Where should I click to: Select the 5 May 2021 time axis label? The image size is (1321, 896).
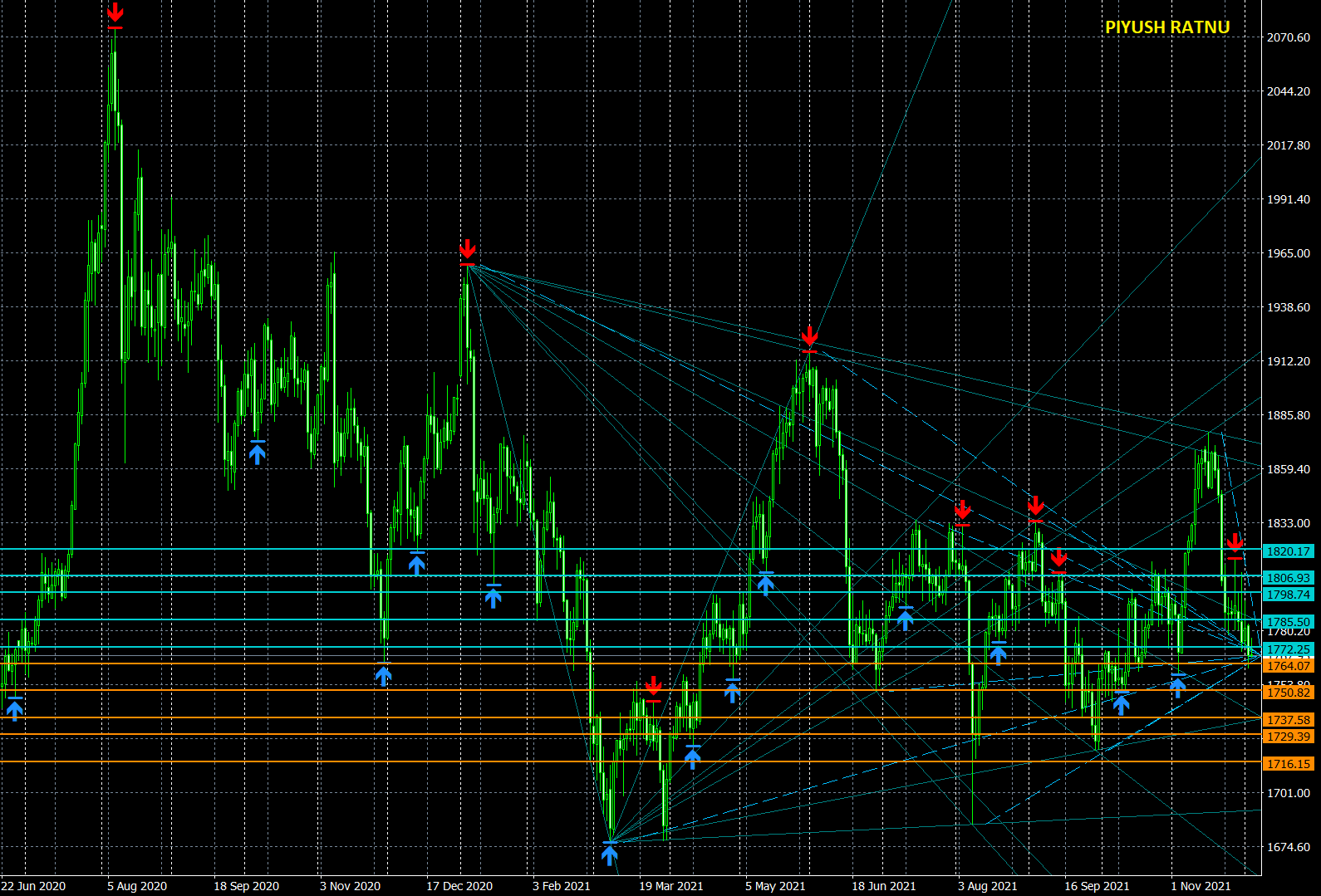[775, 886]
